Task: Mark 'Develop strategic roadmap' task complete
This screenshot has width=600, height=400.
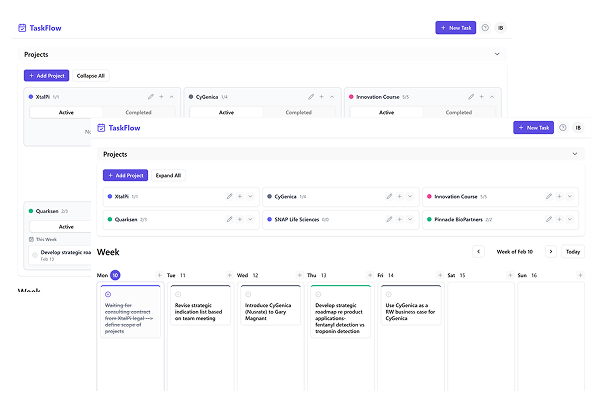Action: [318, 294]
